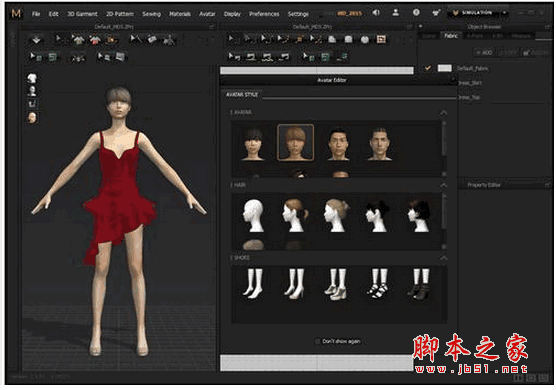Open the Edit menu
The height and width of the screenshot is (390, 556).
(x=54, y=14)
